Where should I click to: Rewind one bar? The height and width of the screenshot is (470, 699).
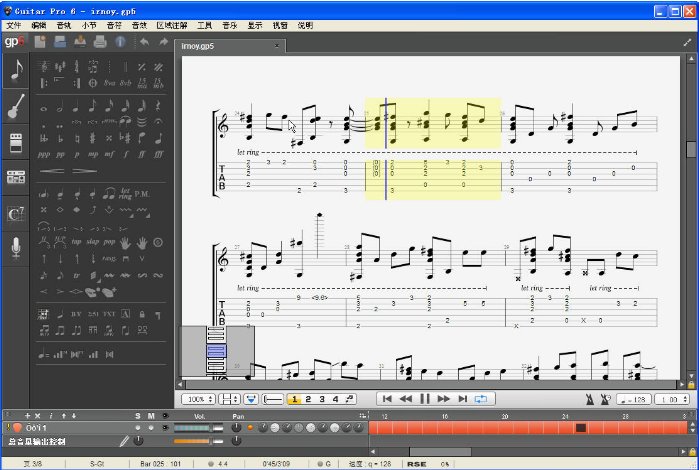coord(406,399)
